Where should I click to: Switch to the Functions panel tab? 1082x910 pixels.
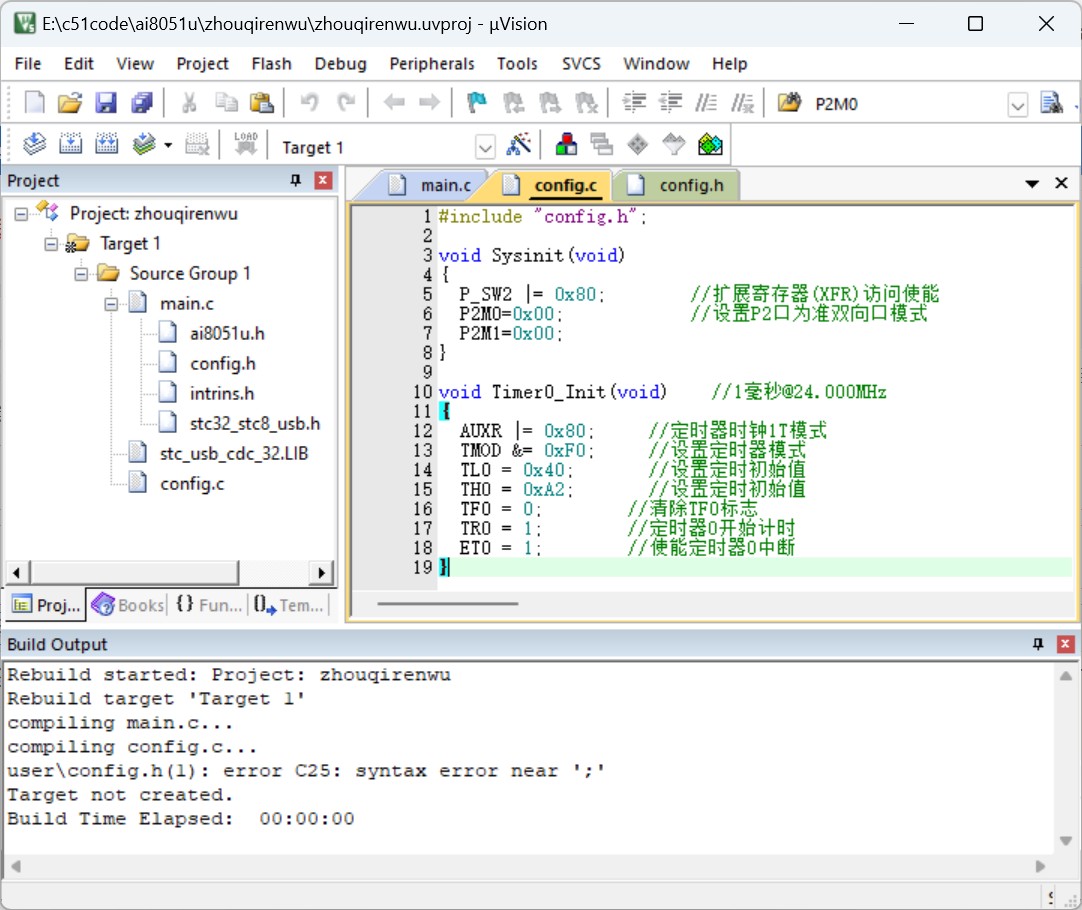(x=208, y=605)
